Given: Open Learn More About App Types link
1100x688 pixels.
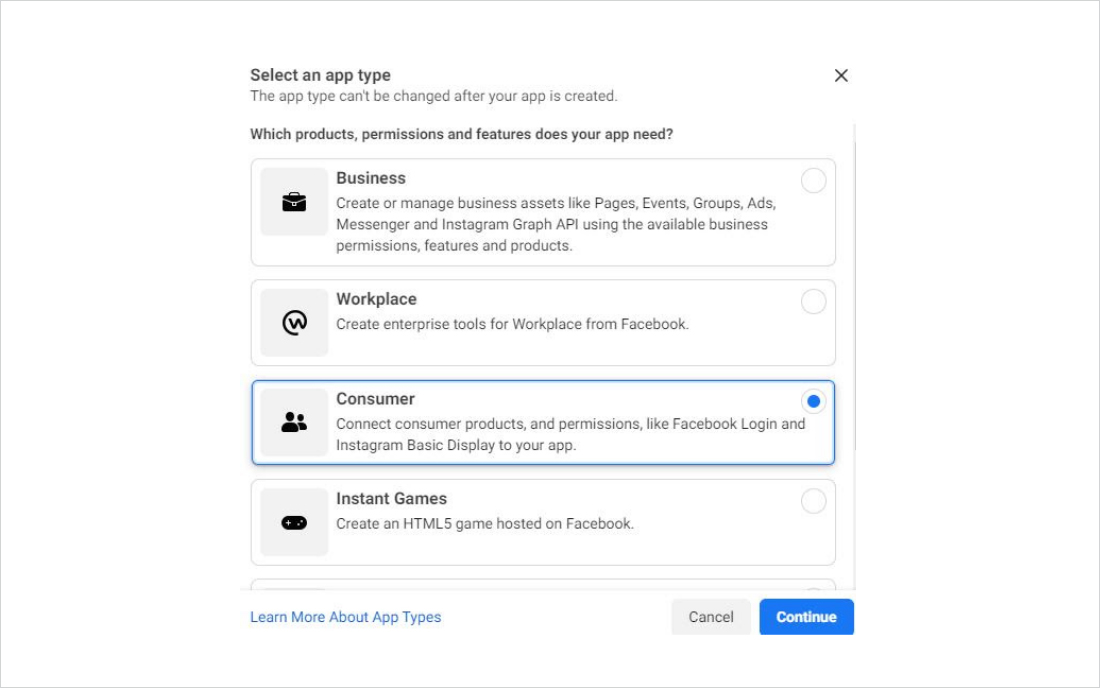Looking at the screenshot, I should (x=346, y=617).
